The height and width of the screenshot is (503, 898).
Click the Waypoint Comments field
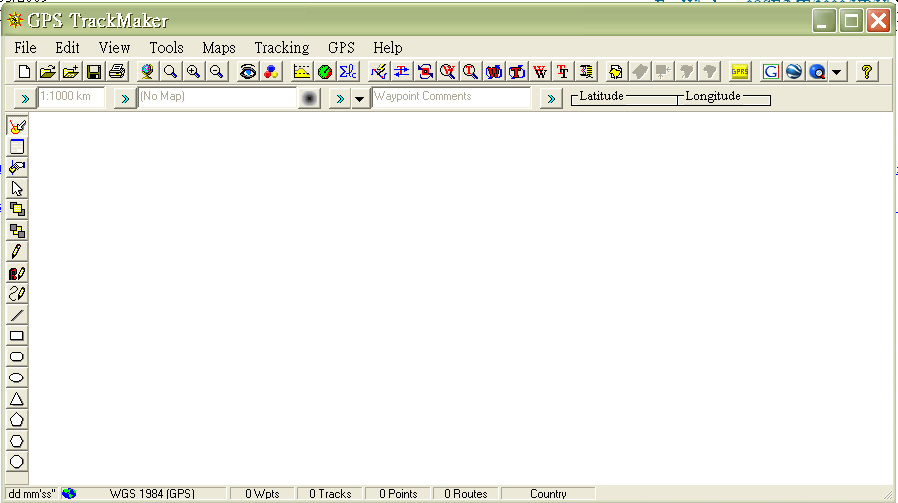click(x=451, y=97)
